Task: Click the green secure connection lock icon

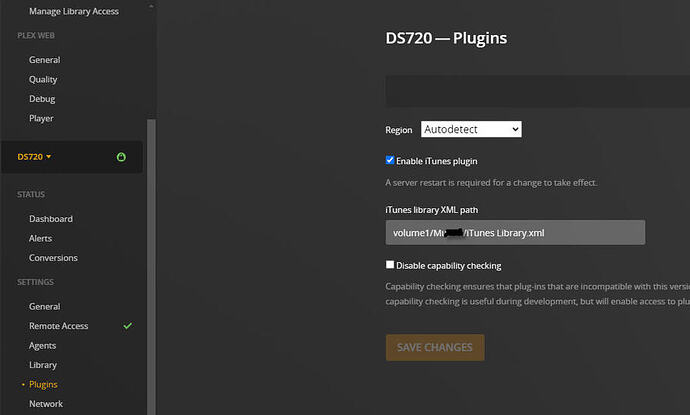Action: pos(121,157)
